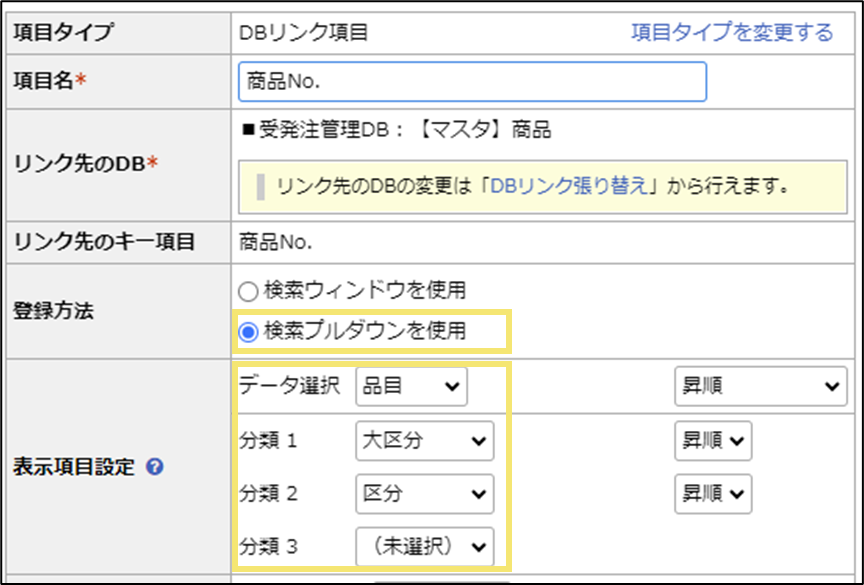
Task: Open the sort order dropdown for データ選択
Action: tap(760, 387)
